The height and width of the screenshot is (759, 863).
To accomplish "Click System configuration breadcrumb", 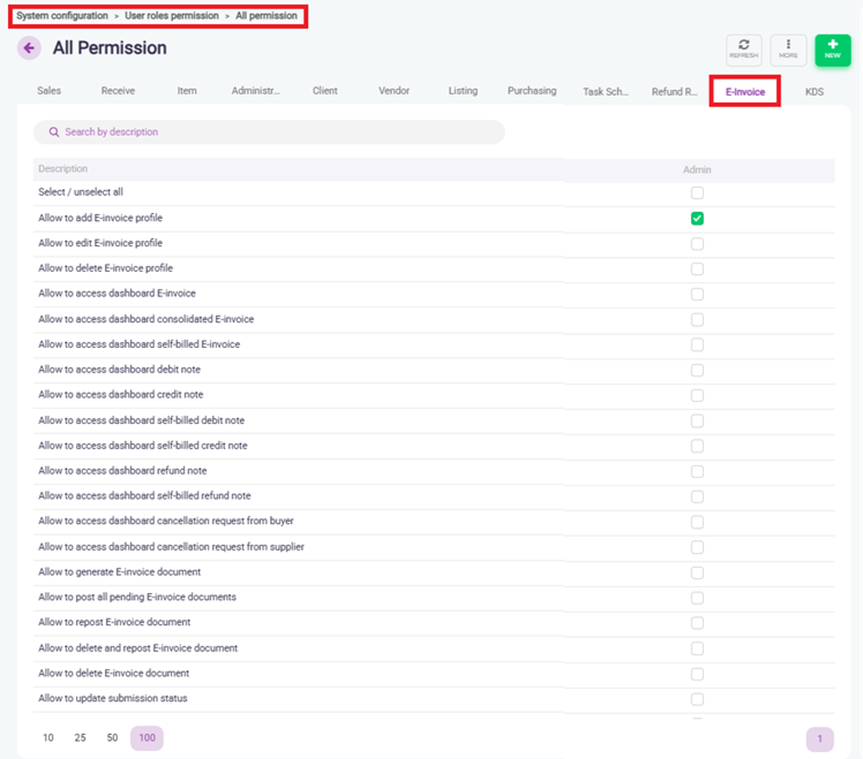I will point(62,16).
